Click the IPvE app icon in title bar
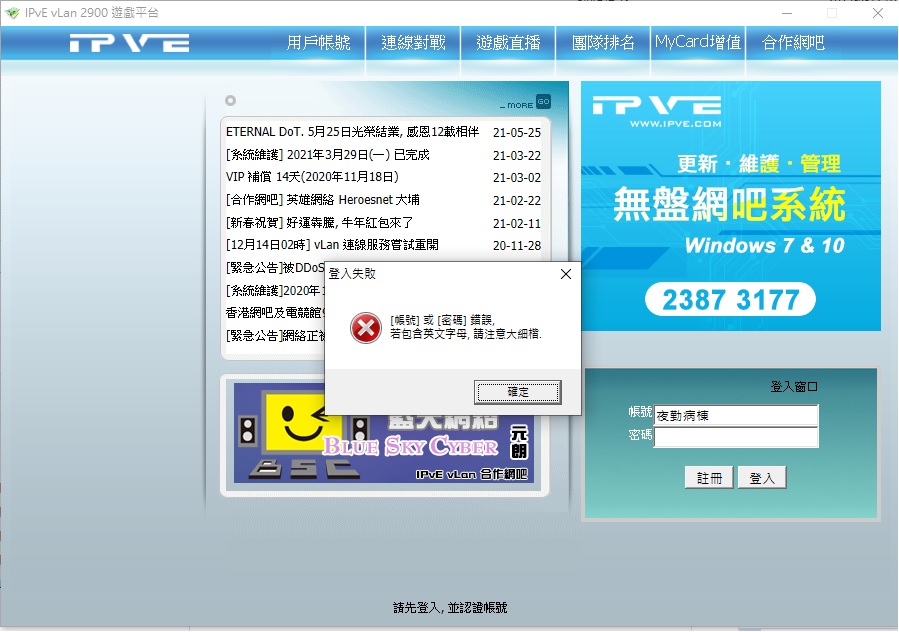899x632 pixels. 13,13
